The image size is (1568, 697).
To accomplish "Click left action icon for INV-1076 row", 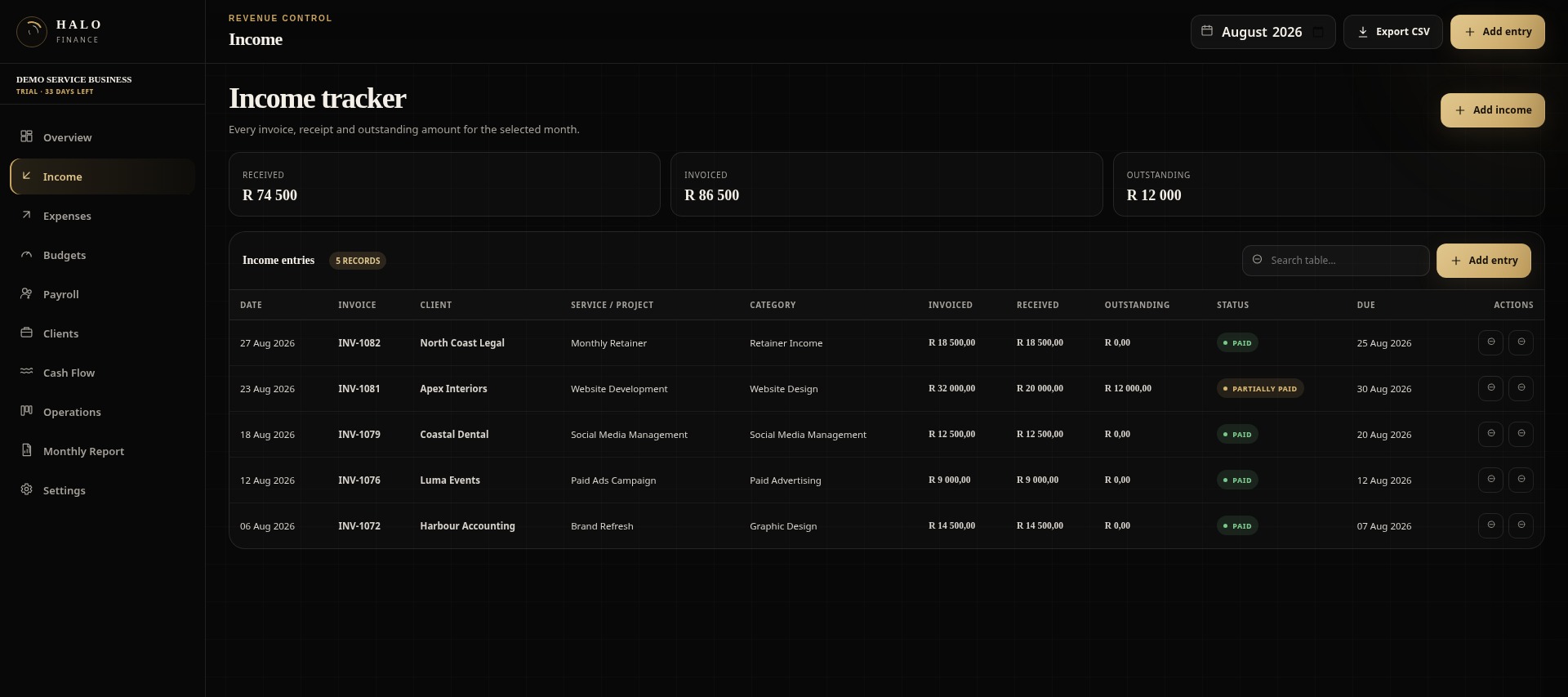I will (x=1490, y=480).
